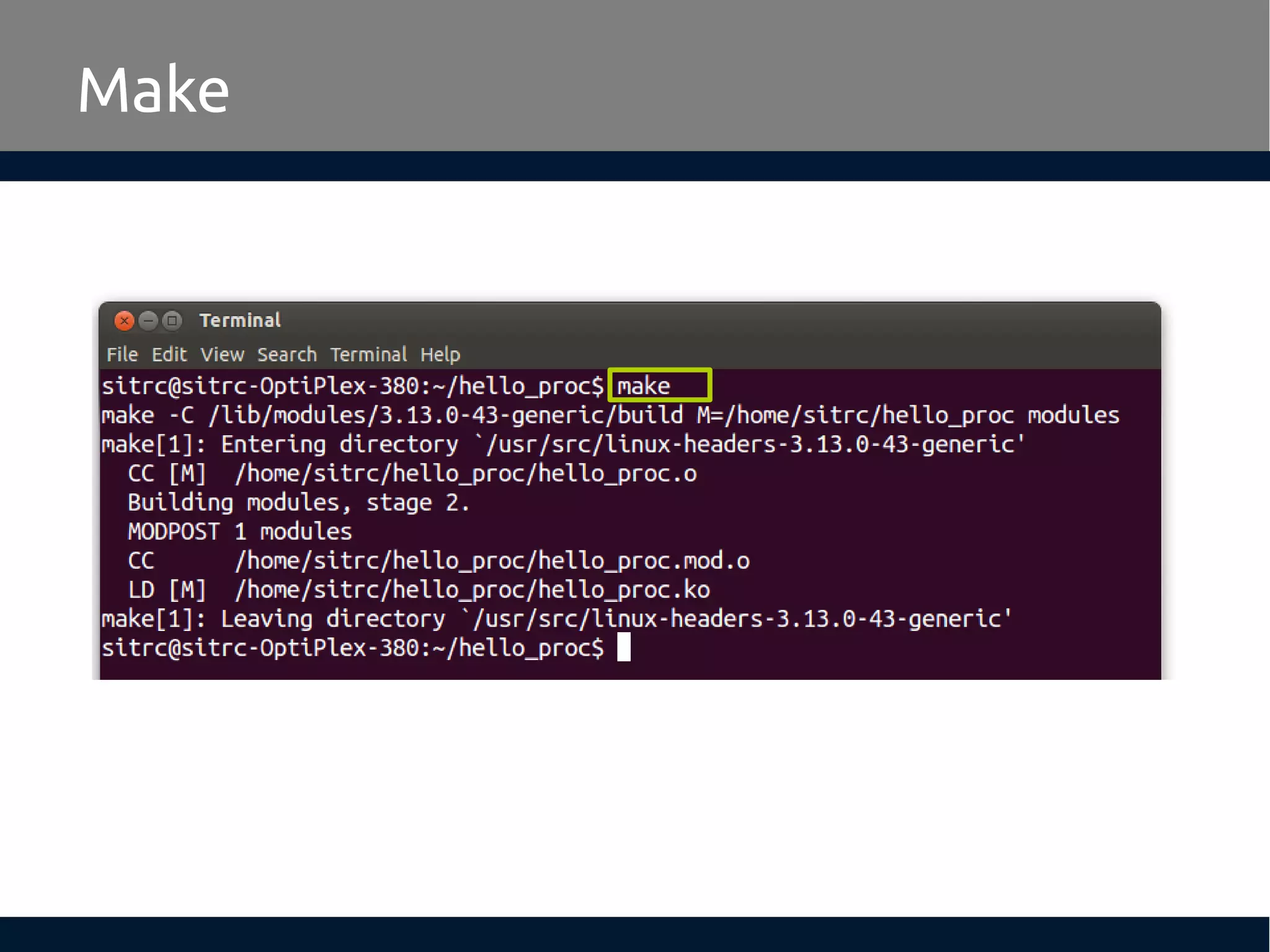Image resolution: width=1270 pixels, height=952 pixels.
Task: Click the 'Make' slide heading
Action: [153, 90]
